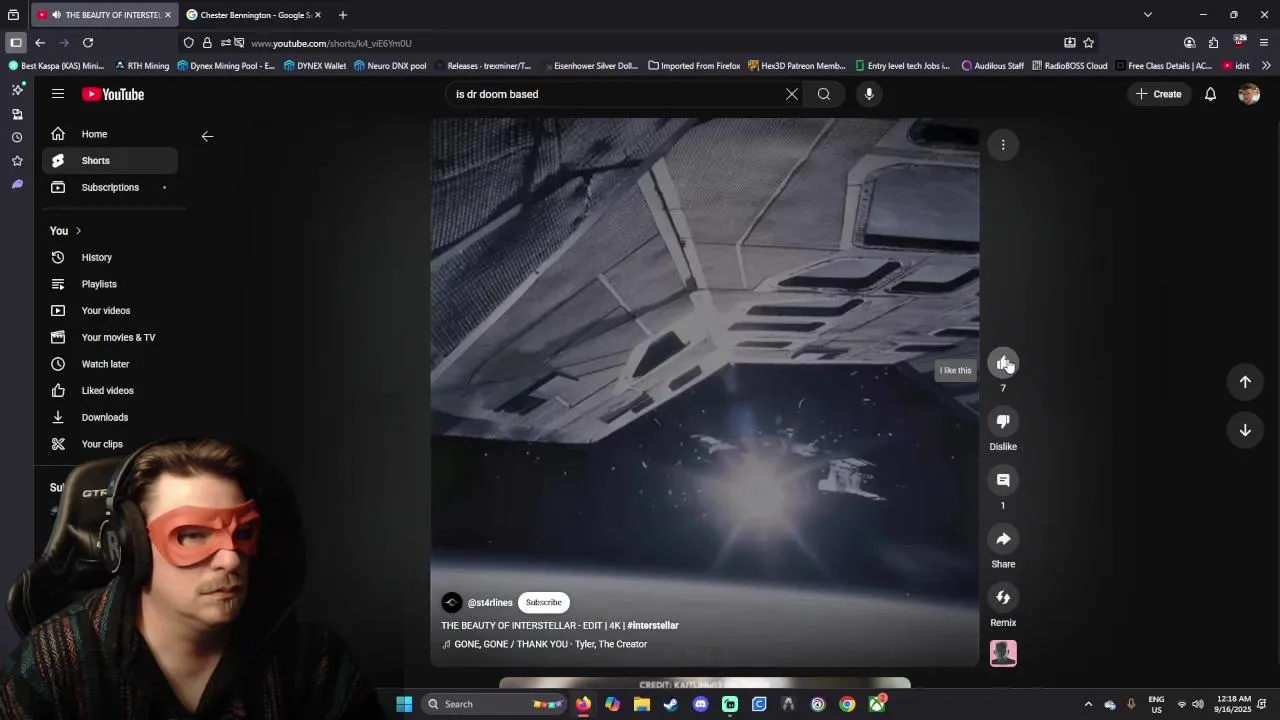1280x720 pixels.
Task: Show hidden system tray icons
Action: (1088, 704)
